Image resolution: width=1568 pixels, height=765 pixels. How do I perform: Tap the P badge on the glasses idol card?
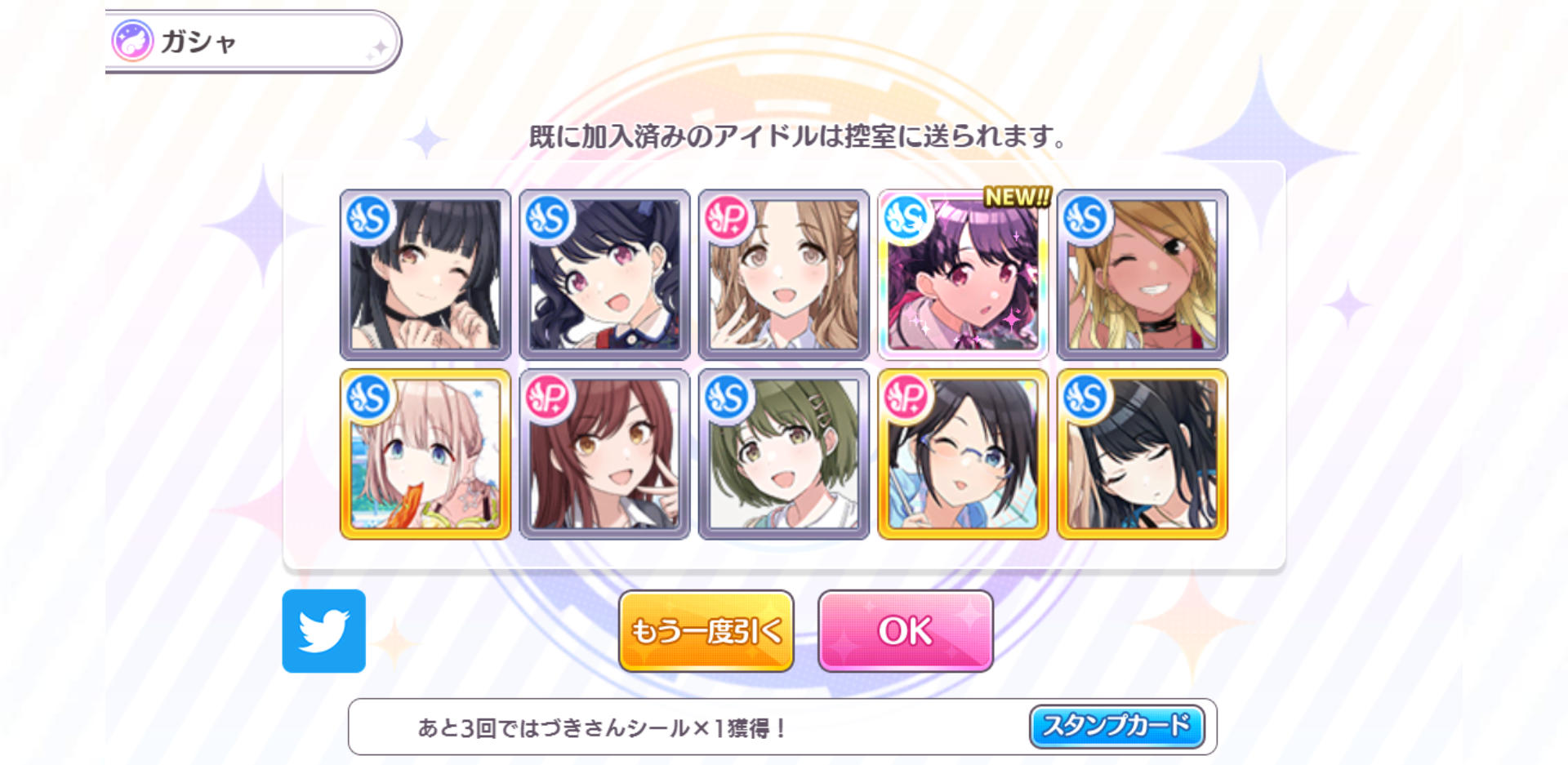905,398
